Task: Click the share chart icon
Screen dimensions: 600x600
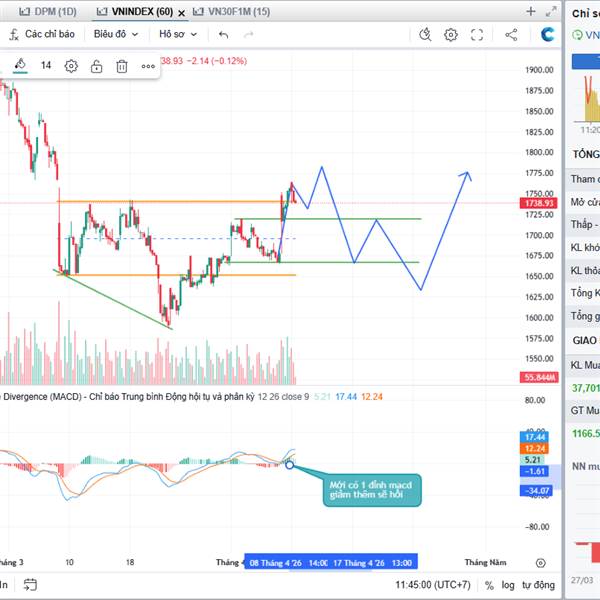Action: (512, 34)
